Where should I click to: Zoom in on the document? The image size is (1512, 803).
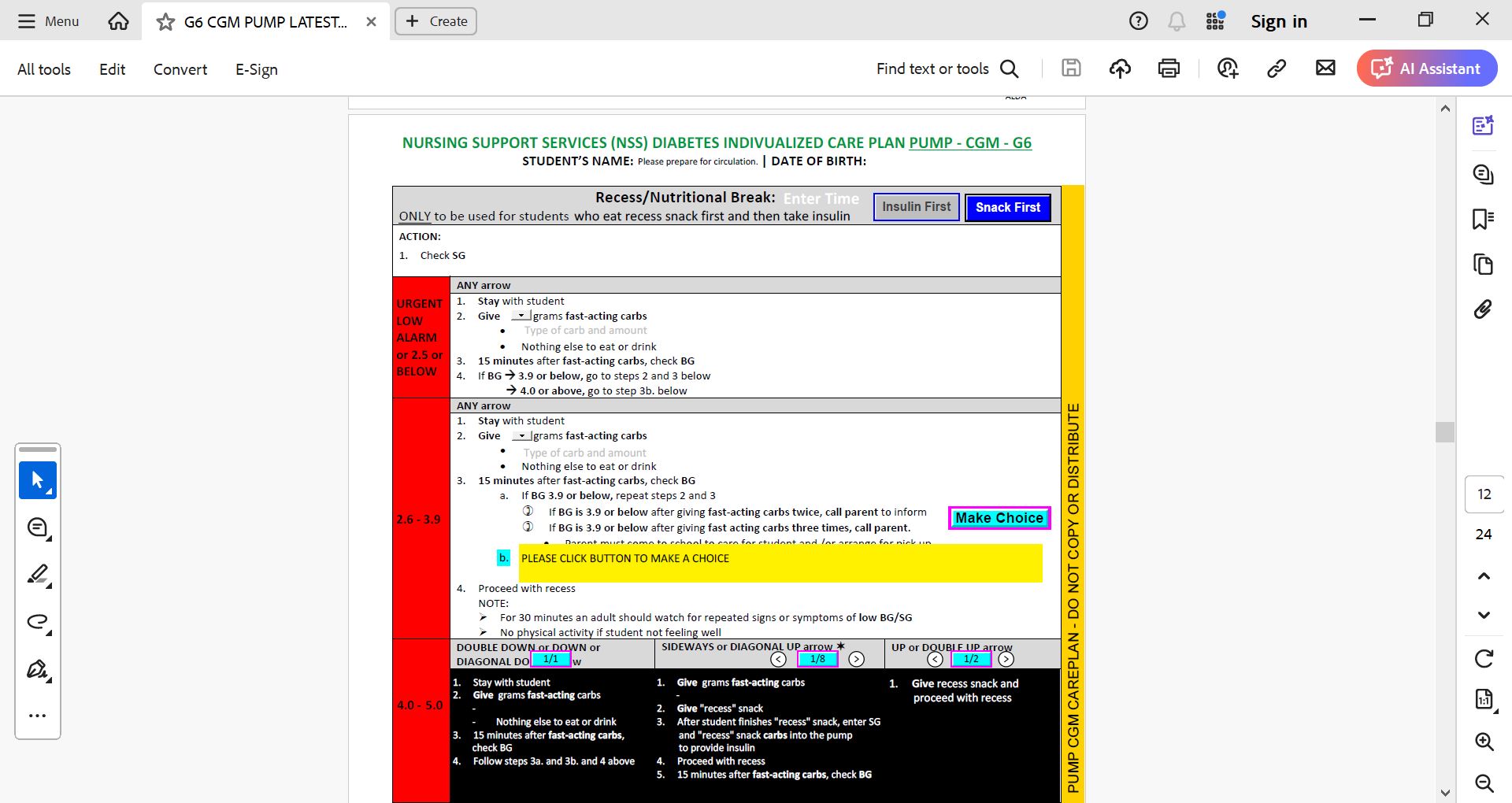coord(1484,742)
